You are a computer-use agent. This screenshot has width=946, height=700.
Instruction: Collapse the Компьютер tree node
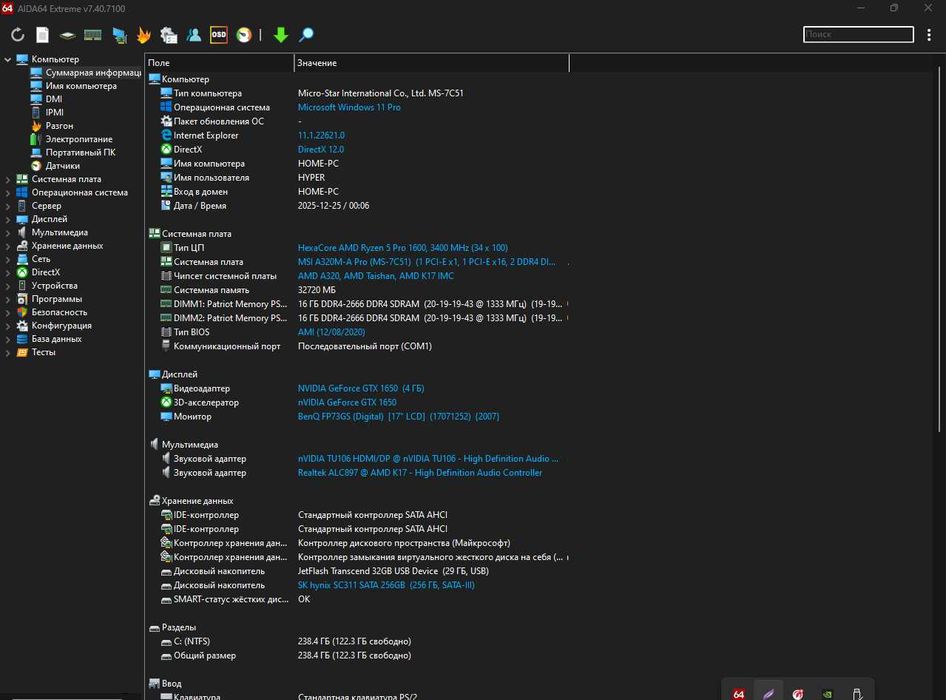[7, 59]
